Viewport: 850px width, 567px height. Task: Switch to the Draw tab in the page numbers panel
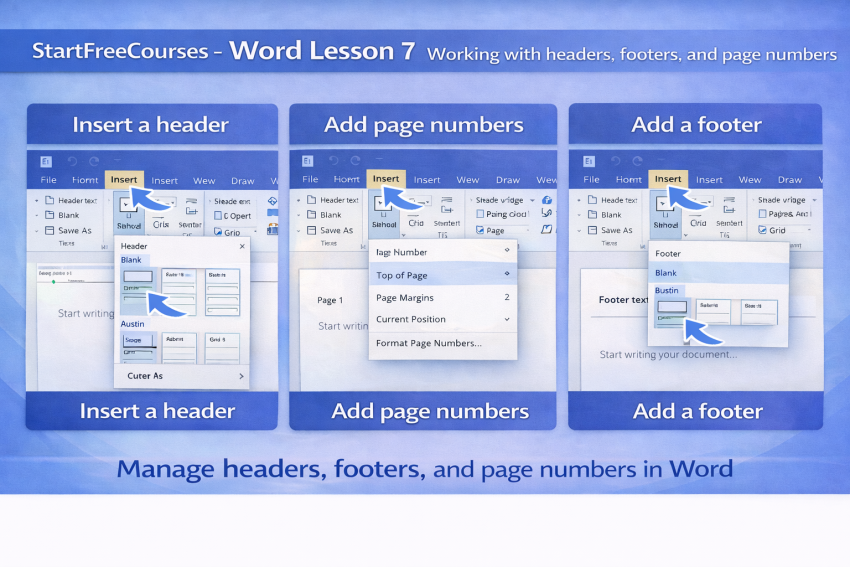508,180
